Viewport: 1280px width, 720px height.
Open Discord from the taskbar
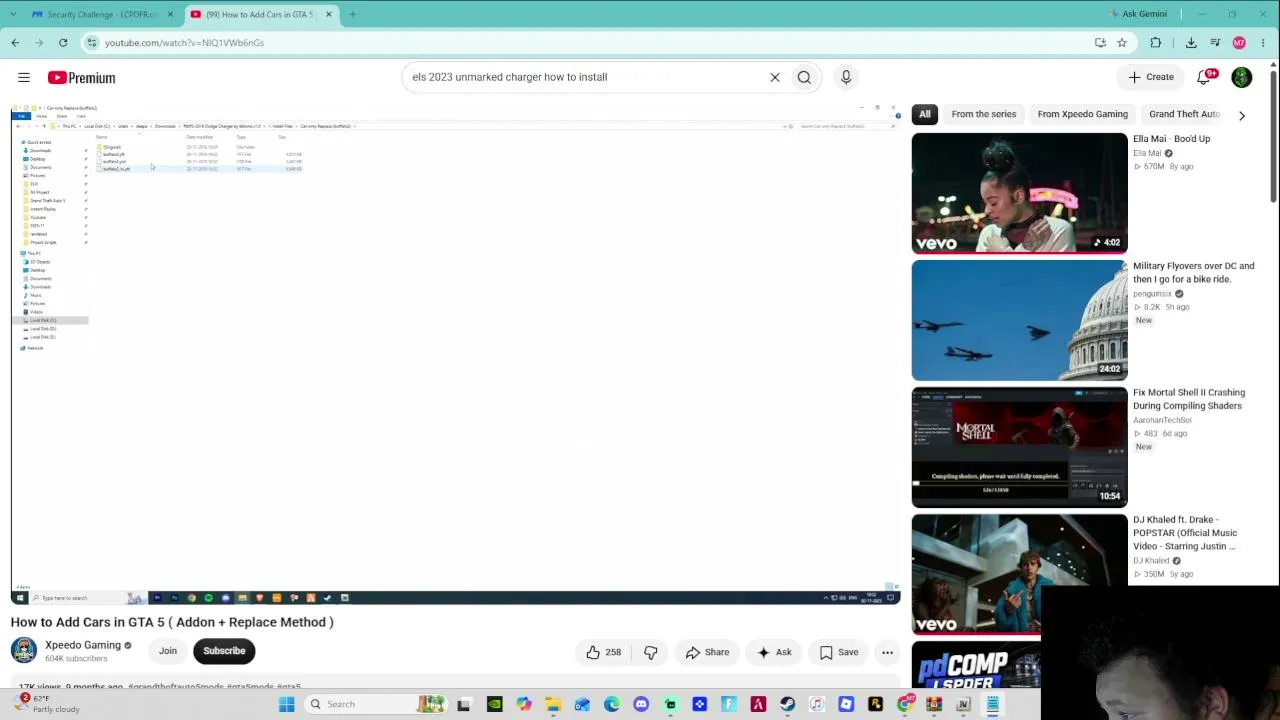point(641,704)
